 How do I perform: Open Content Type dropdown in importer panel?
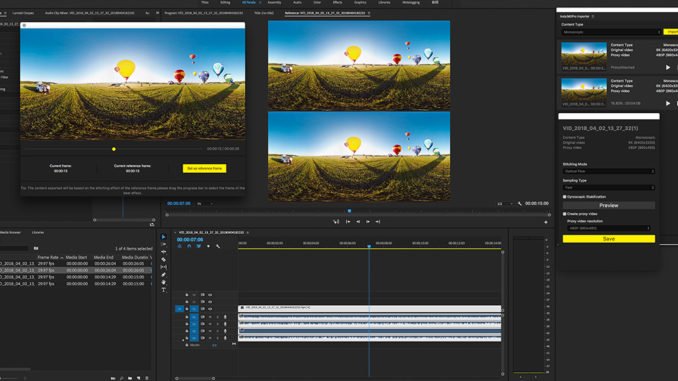pos(611,32)
